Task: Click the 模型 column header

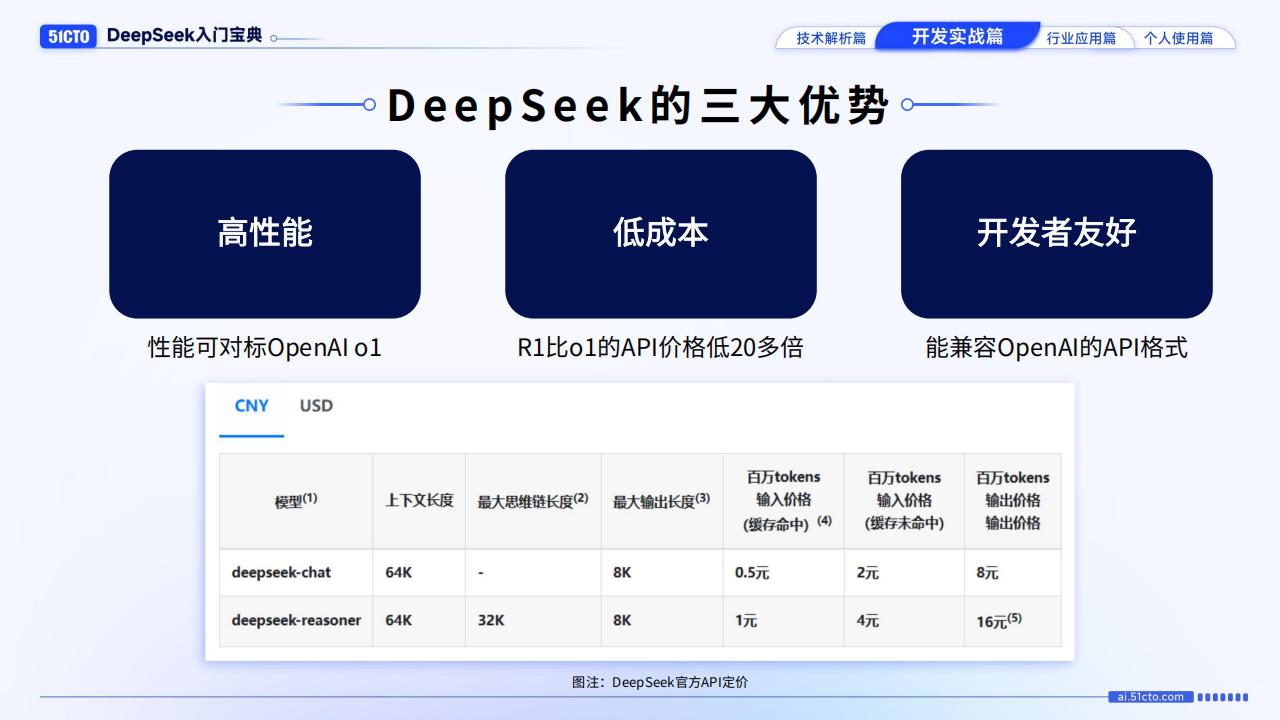Action: (295, 500)
